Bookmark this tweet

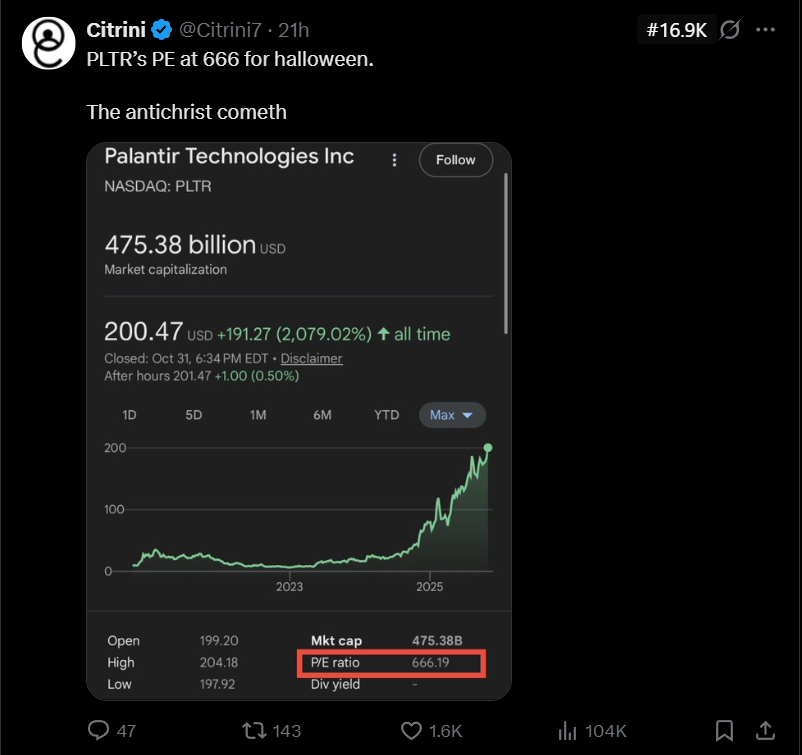click(x=725, y=730)
